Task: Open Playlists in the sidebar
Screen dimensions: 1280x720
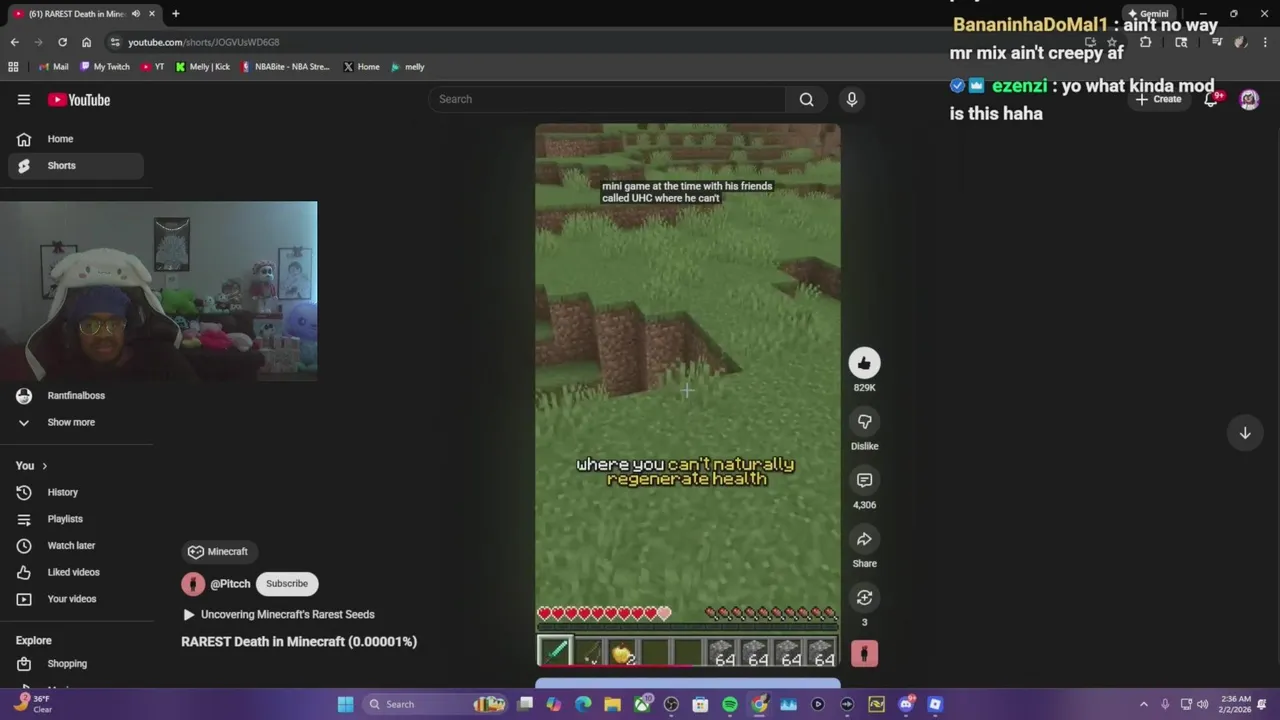Action: [x=76, y=519]
